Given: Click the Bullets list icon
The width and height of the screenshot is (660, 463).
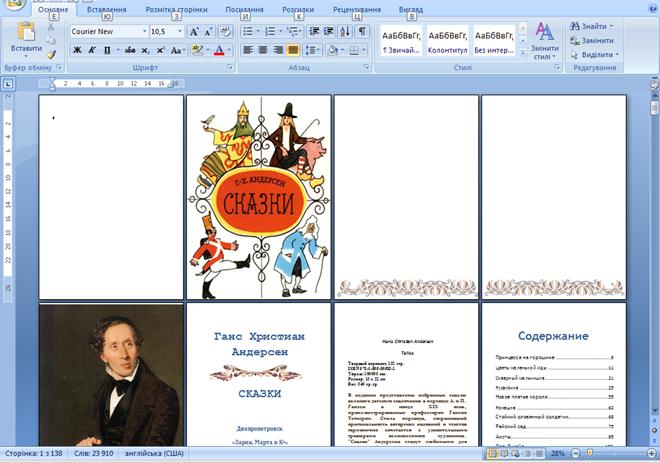Looking at the screenshot, I should pos(248,32).
